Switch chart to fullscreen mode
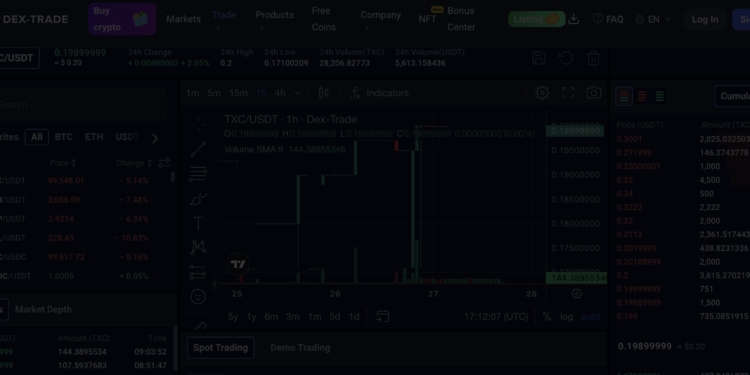 (568, 93)
